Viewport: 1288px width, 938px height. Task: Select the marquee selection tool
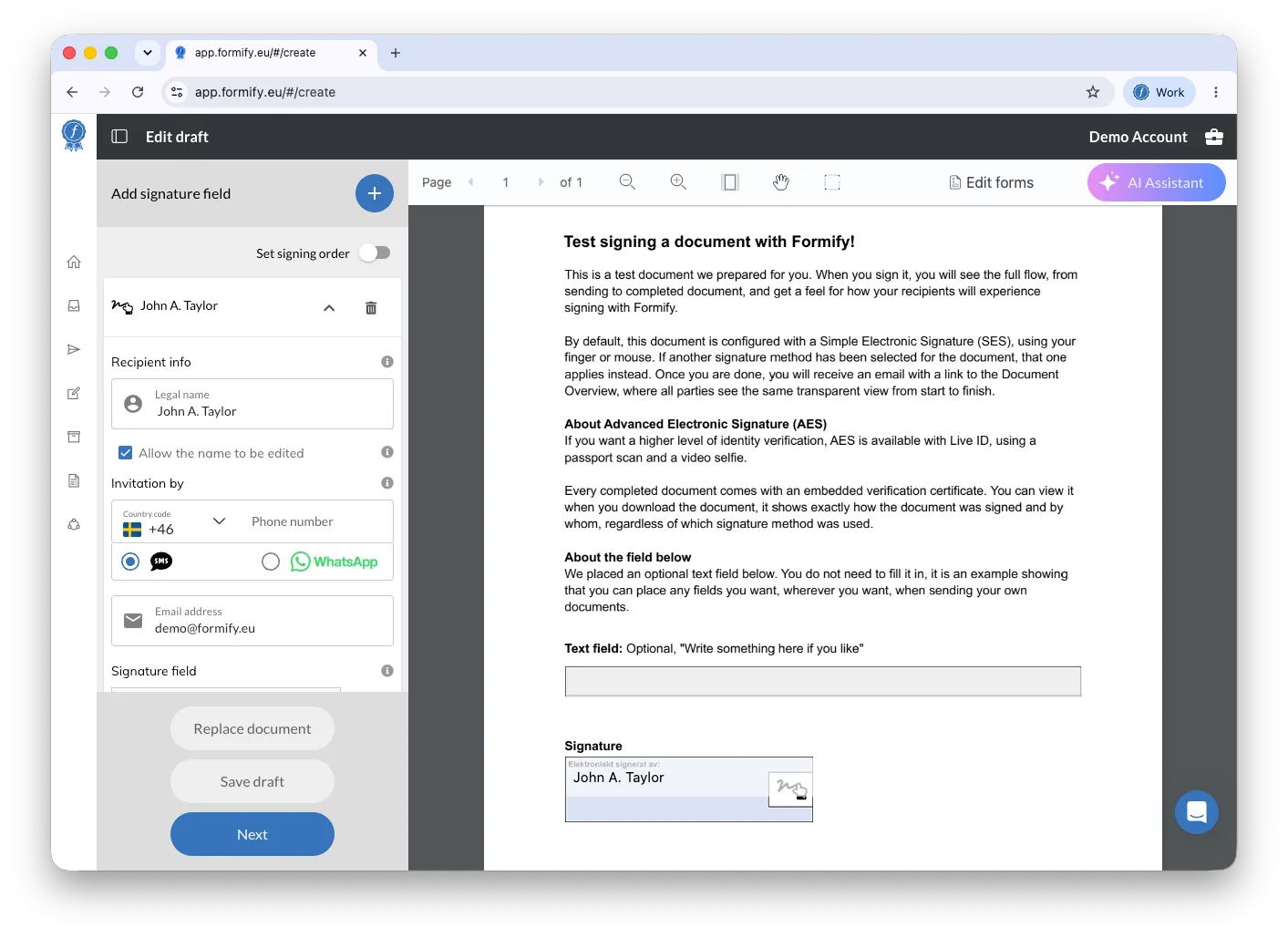[832, 182]
